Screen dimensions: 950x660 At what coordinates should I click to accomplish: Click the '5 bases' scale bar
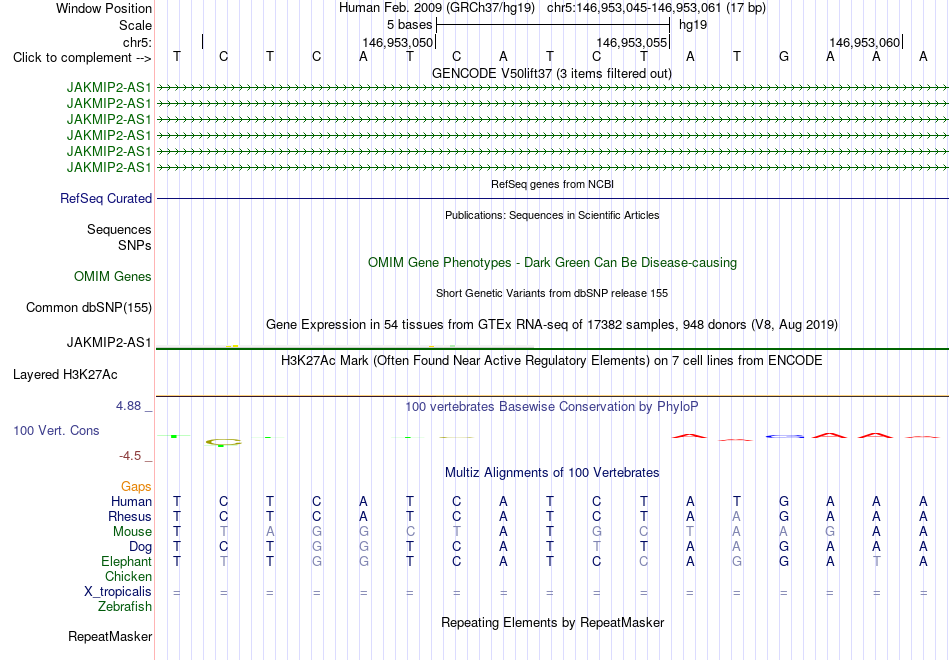coord(553,25)
